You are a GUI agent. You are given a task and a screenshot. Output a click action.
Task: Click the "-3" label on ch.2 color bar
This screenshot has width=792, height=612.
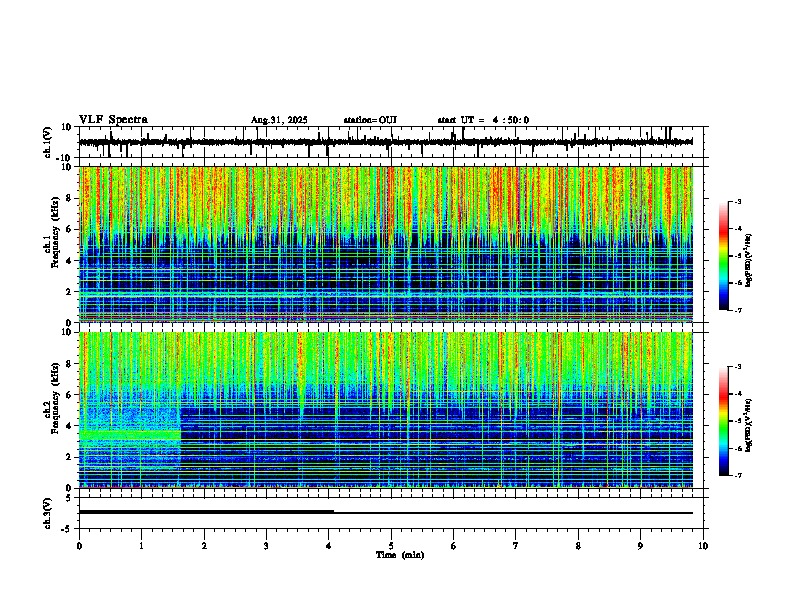click(x=738, y=367)
